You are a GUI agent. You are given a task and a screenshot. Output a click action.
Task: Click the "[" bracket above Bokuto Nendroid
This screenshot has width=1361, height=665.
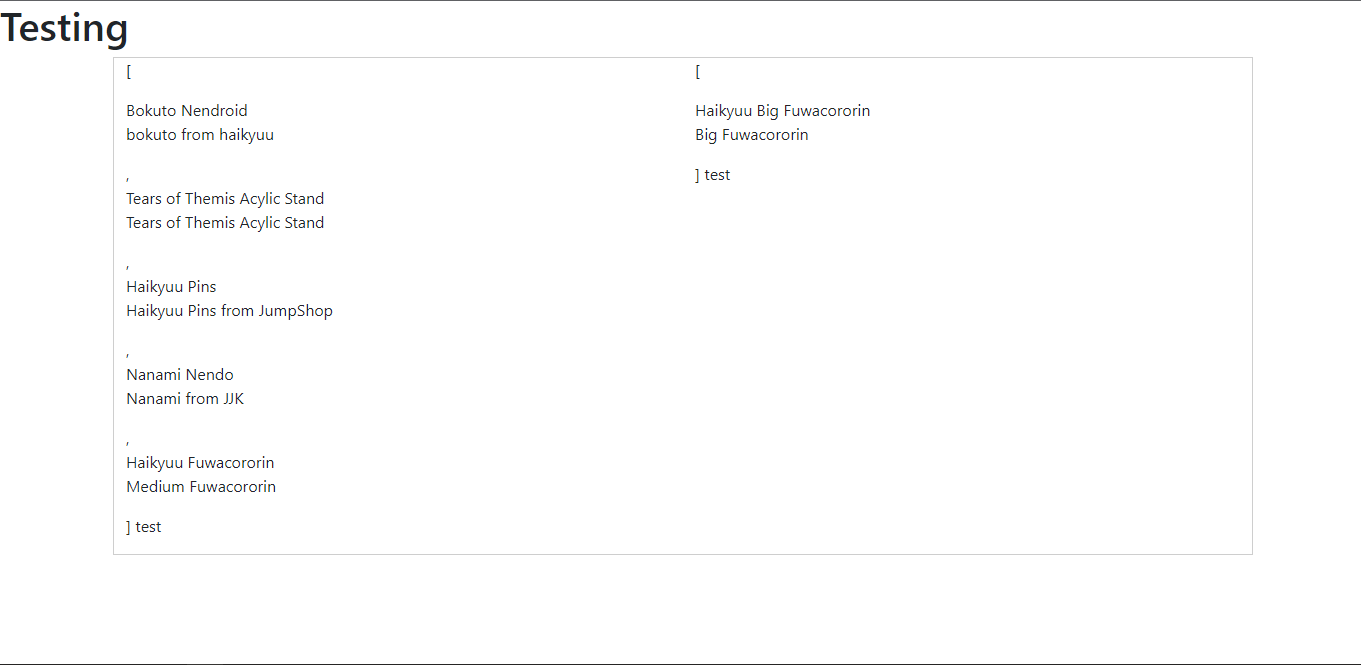[129, 72]
